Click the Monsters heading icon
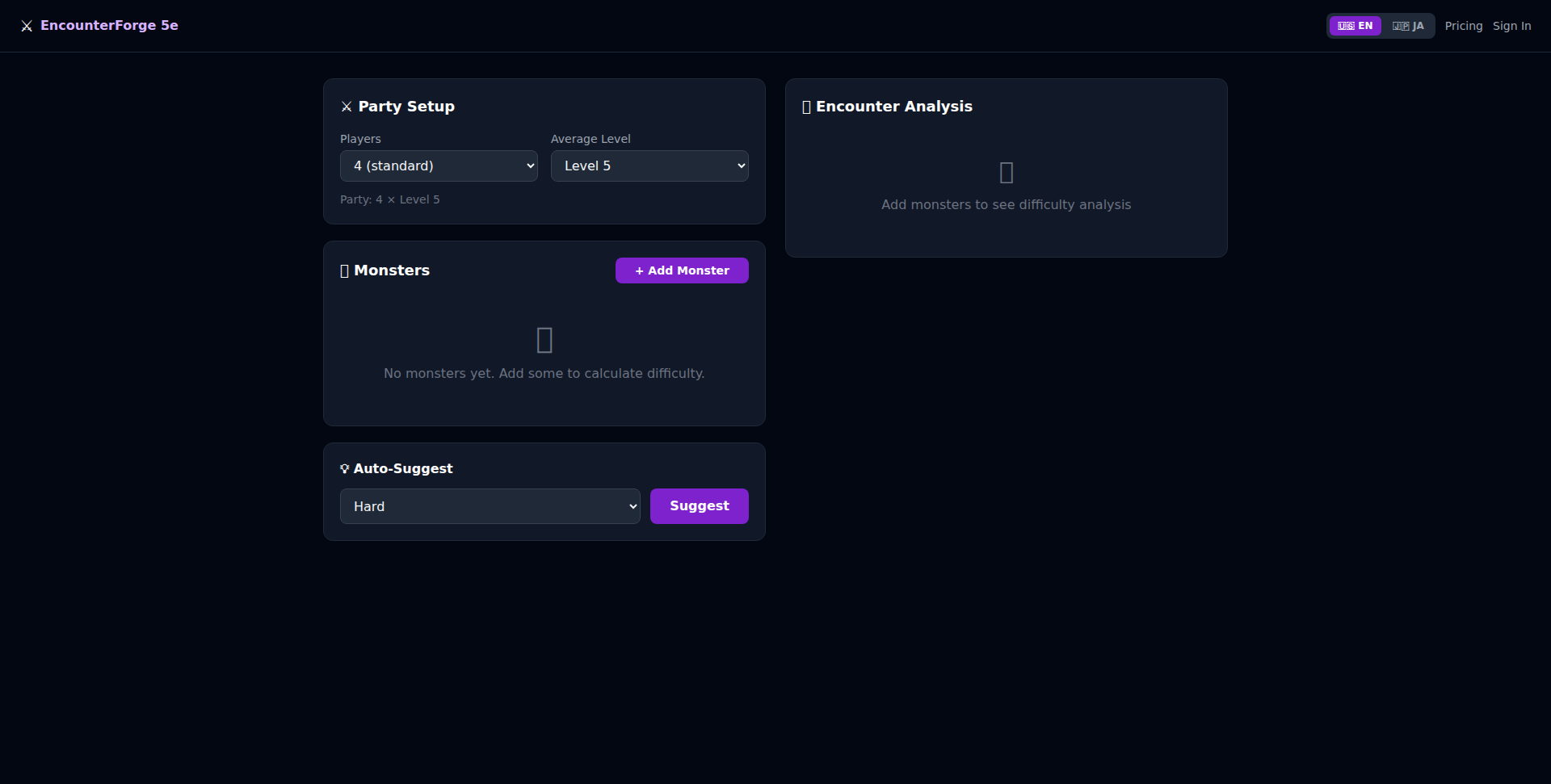 [345, 271]
